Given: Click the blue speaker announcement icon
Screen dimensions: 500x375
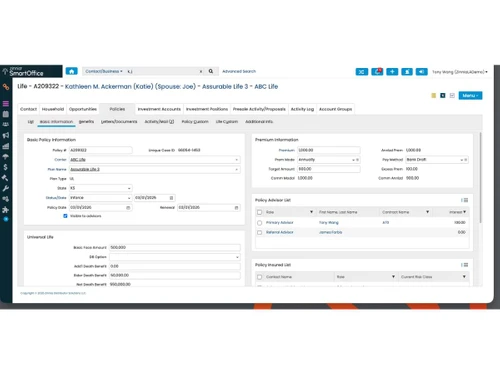Looking at the screenshot, I should tap(422, 72).
